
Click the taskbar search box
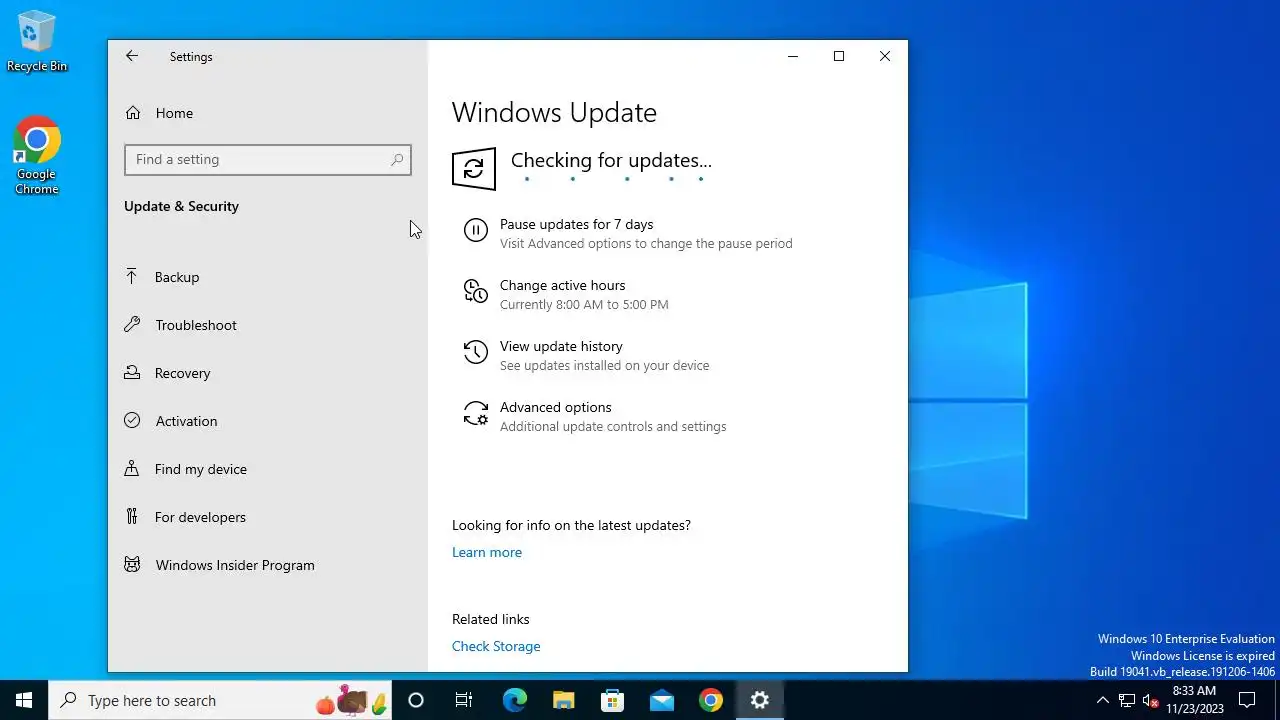click(x=220, y=700)
